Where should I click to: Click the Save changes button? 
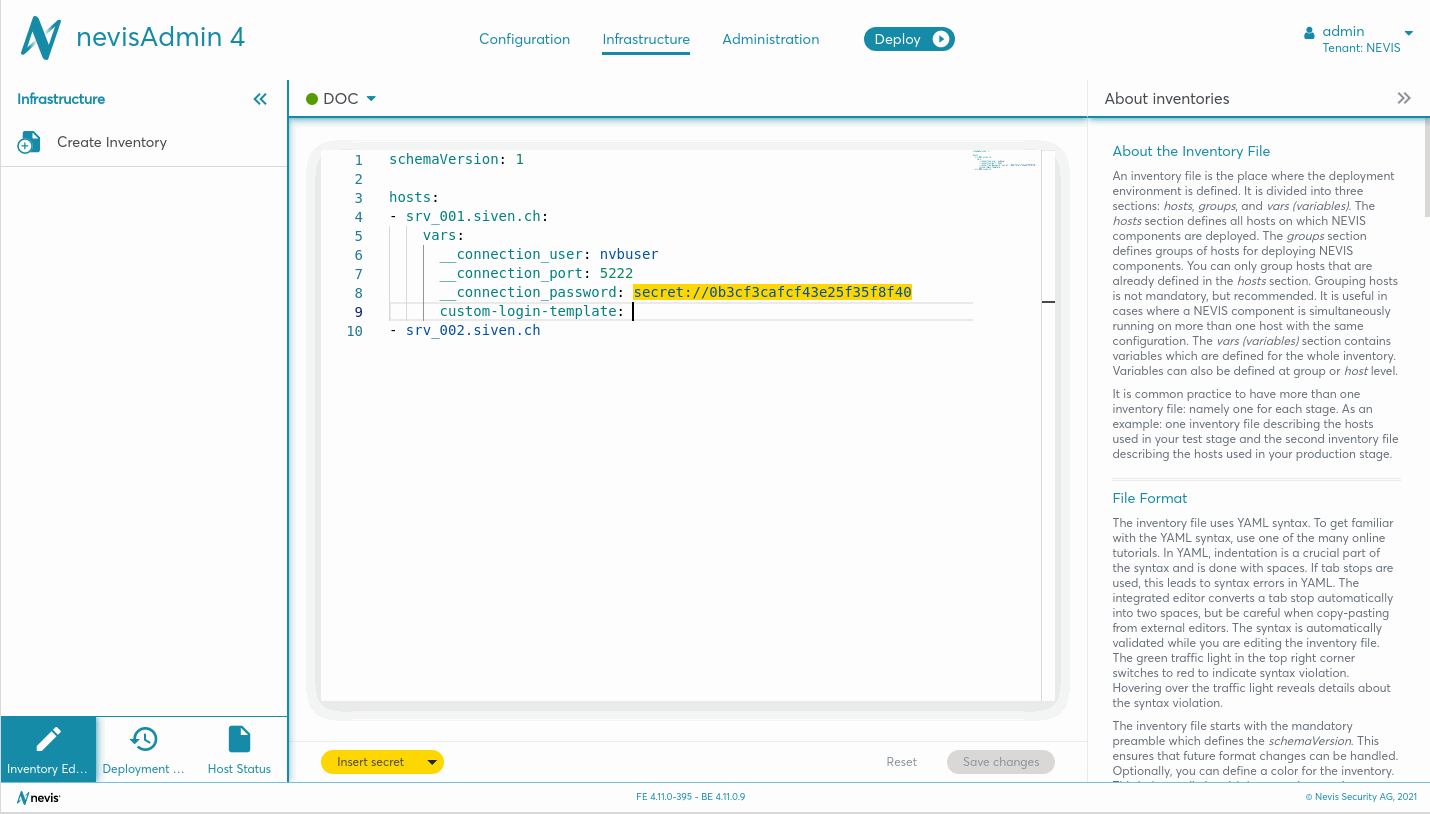(x=1000, y=762)
